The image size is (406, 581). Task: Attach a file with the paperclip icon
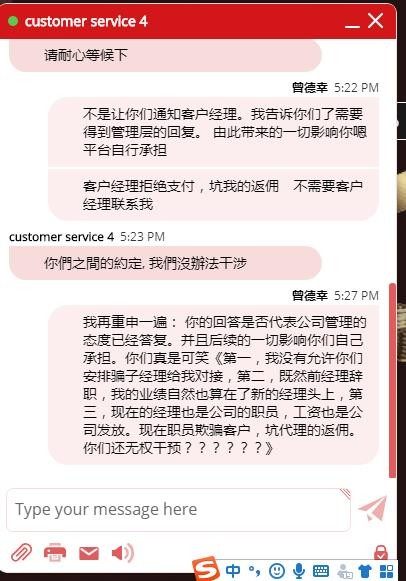pyautogui.click(x=21, y=553)
